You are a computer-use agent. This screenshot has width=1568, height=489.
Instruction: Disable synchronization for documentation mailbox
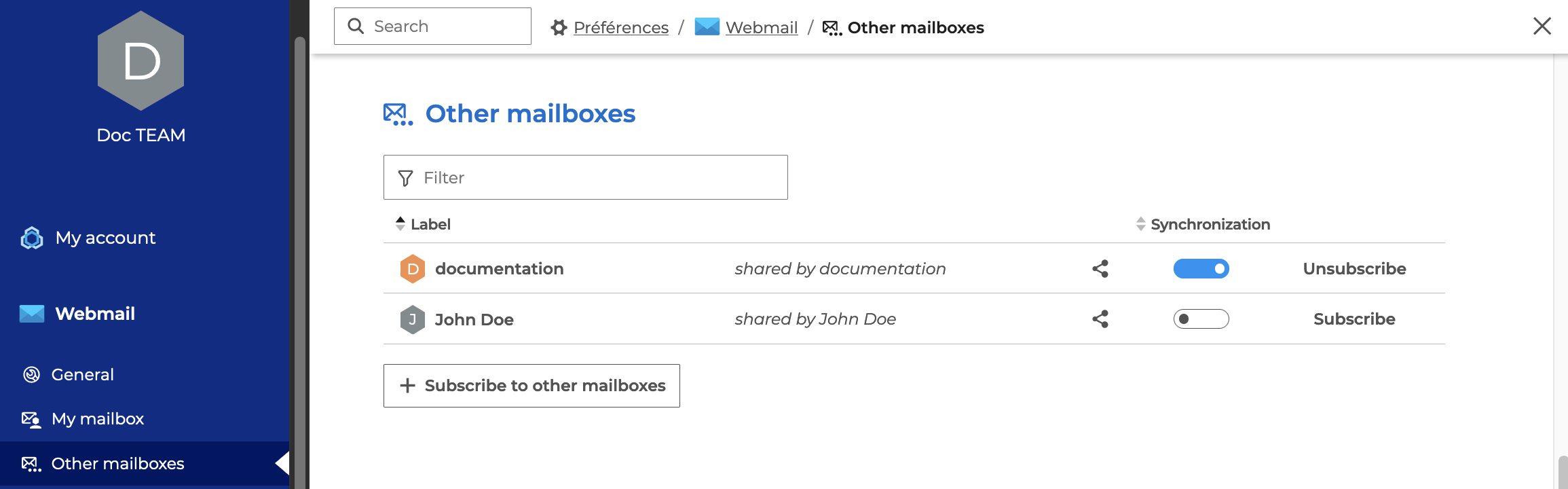(1201, 269)
